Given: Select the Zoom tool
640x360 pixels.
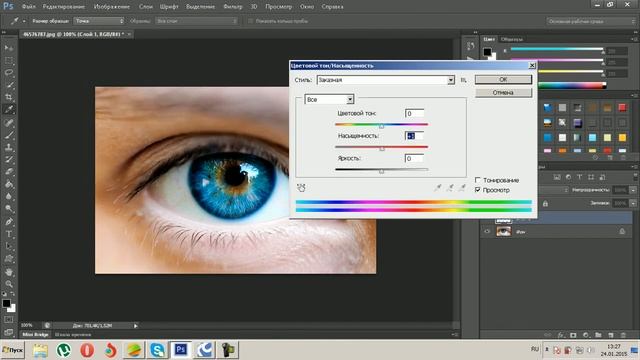Looking at the screenshot, I should pos(9,284).
